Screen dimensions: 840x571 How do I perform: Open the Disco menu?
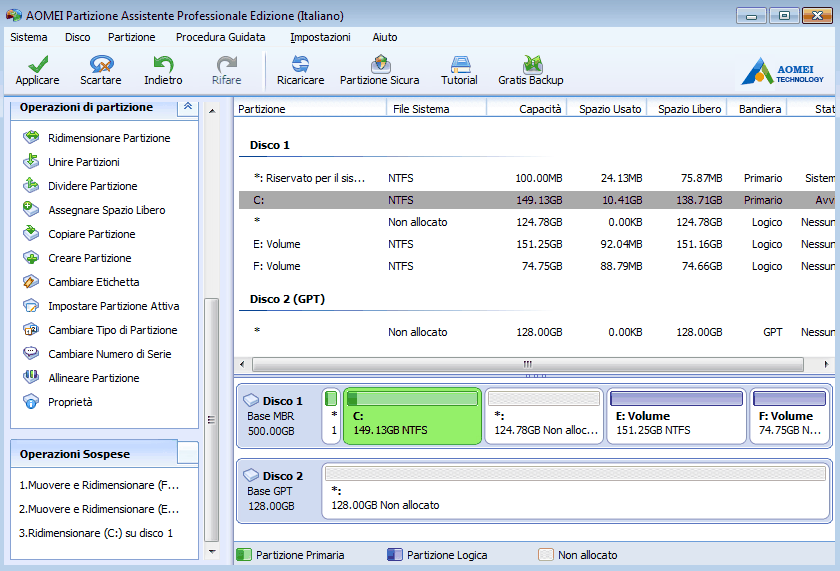click(77, 37)
